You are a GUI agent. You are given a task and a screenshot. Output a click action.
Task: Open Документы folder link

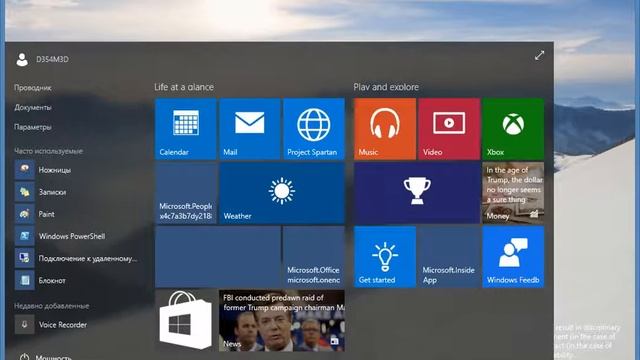pyautogui.click(x=33, y=107)
